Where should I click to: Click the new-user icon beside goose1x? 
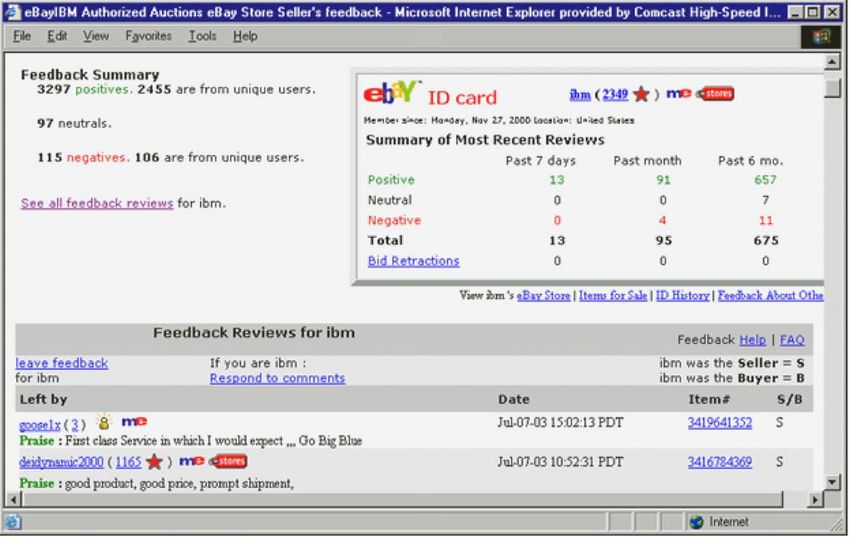pos(104,421)
